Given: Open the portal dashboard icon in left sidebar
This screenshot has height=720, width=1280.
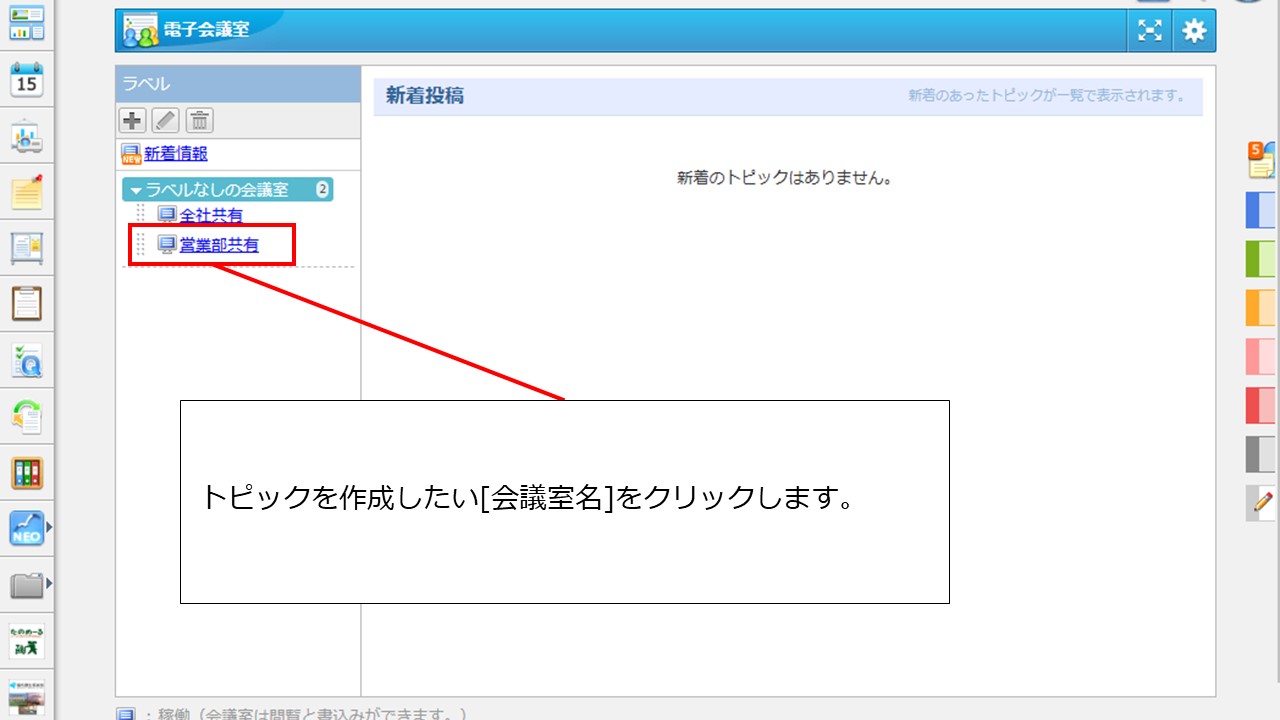Looking at the screenshot, I should point(27,22).
